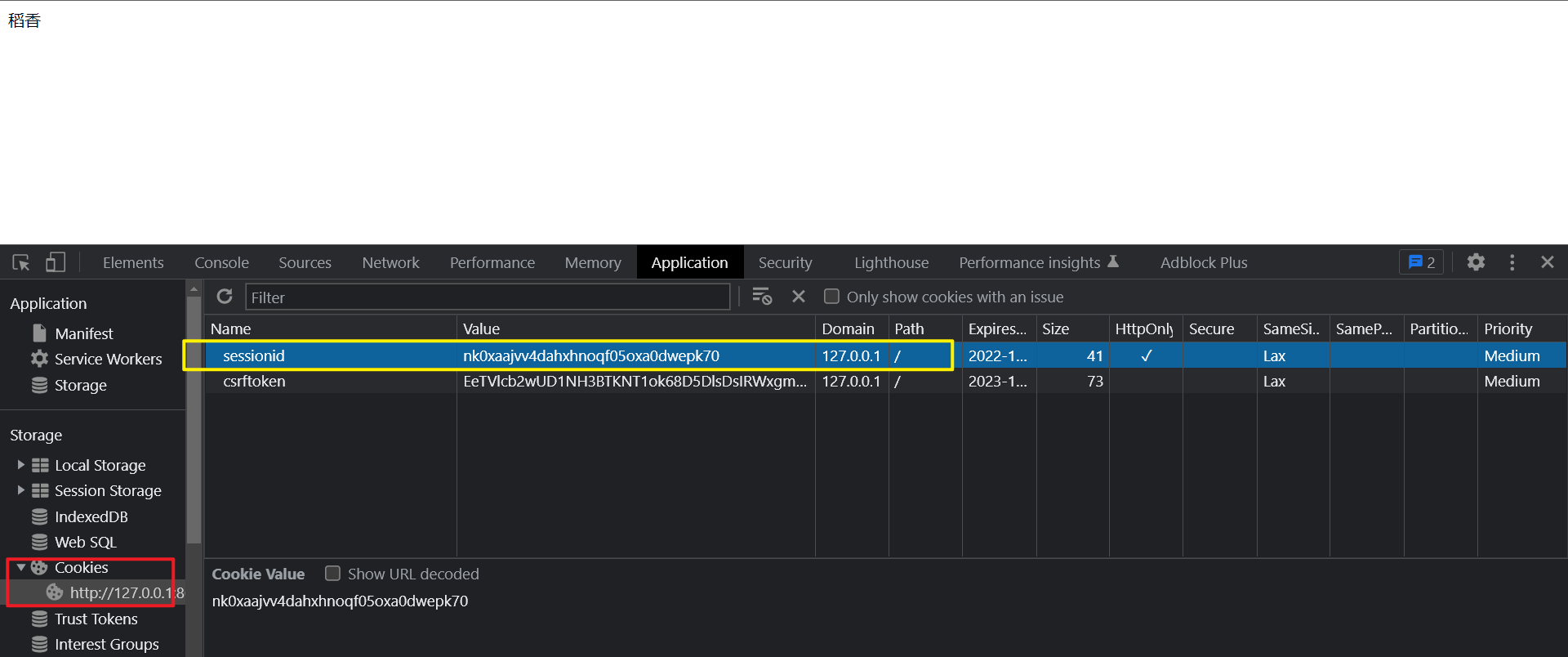
Task: Click the Cookies cookie icon
Action: (x=39, y=567)
